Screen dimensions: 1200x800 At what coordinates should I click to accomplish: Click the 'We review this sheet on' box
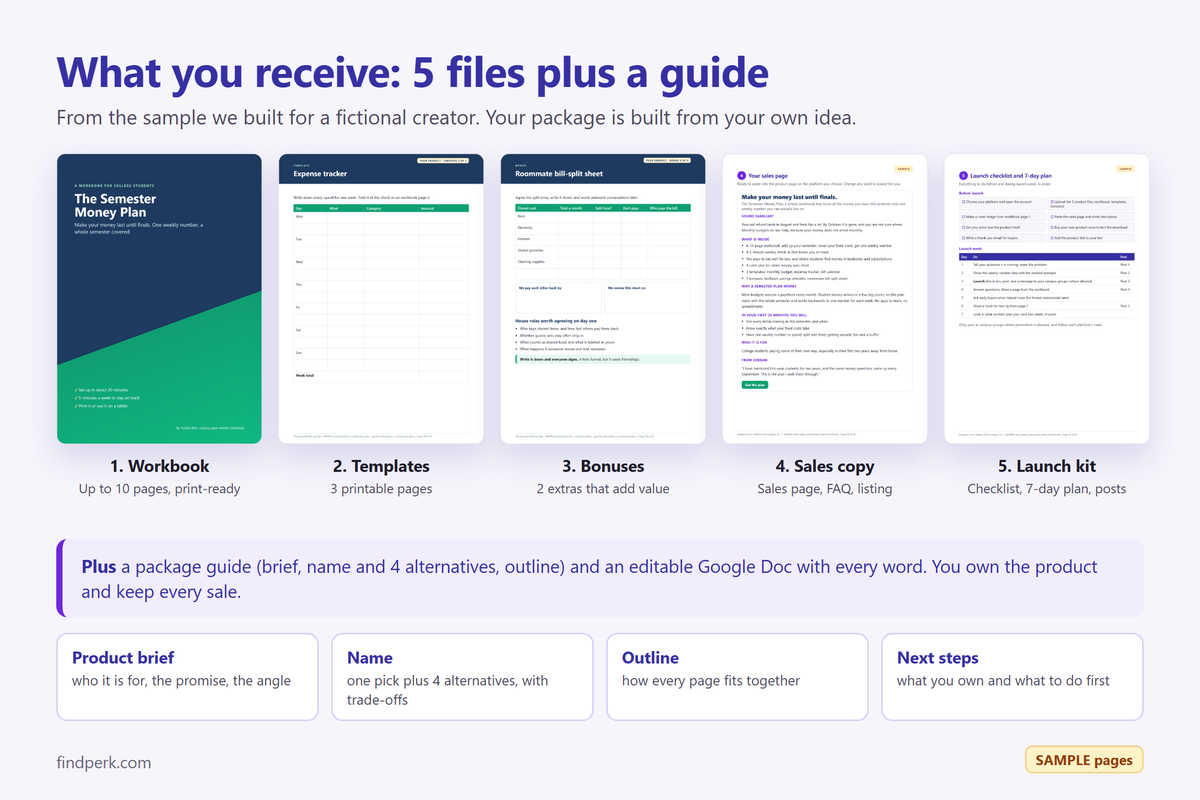[x=647, y=298]
